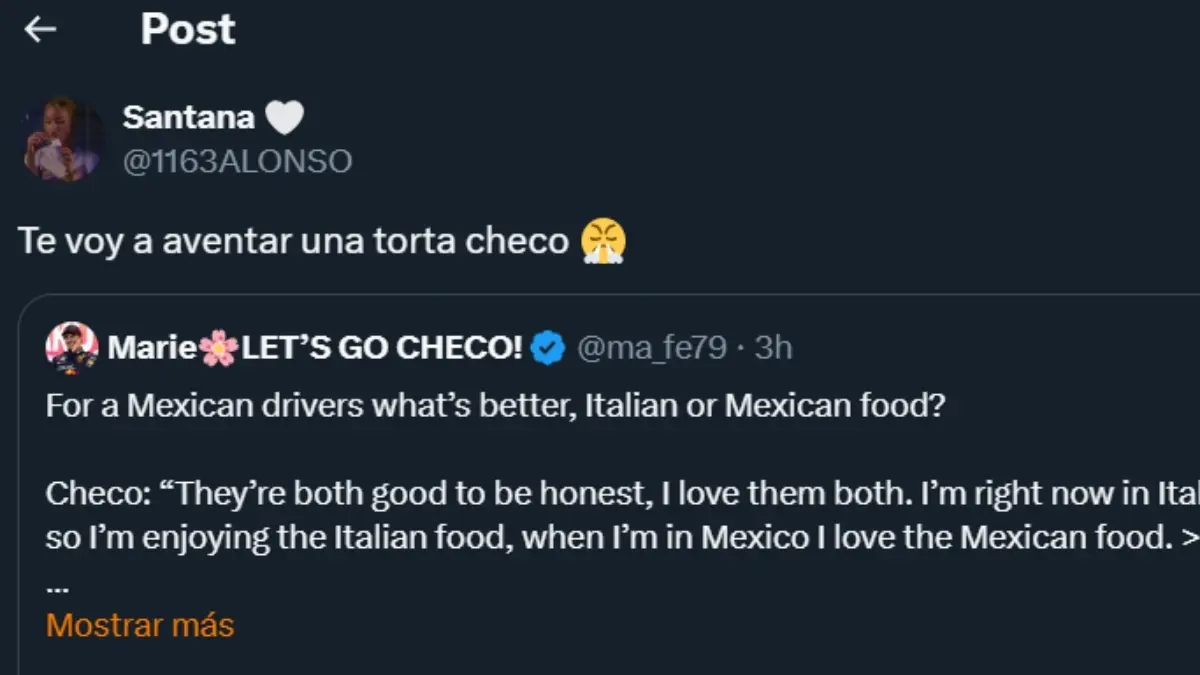The height and width of the screenshot is (675, 1200).
Task: Click the Post header title
Action: click(x=187, y=29)
